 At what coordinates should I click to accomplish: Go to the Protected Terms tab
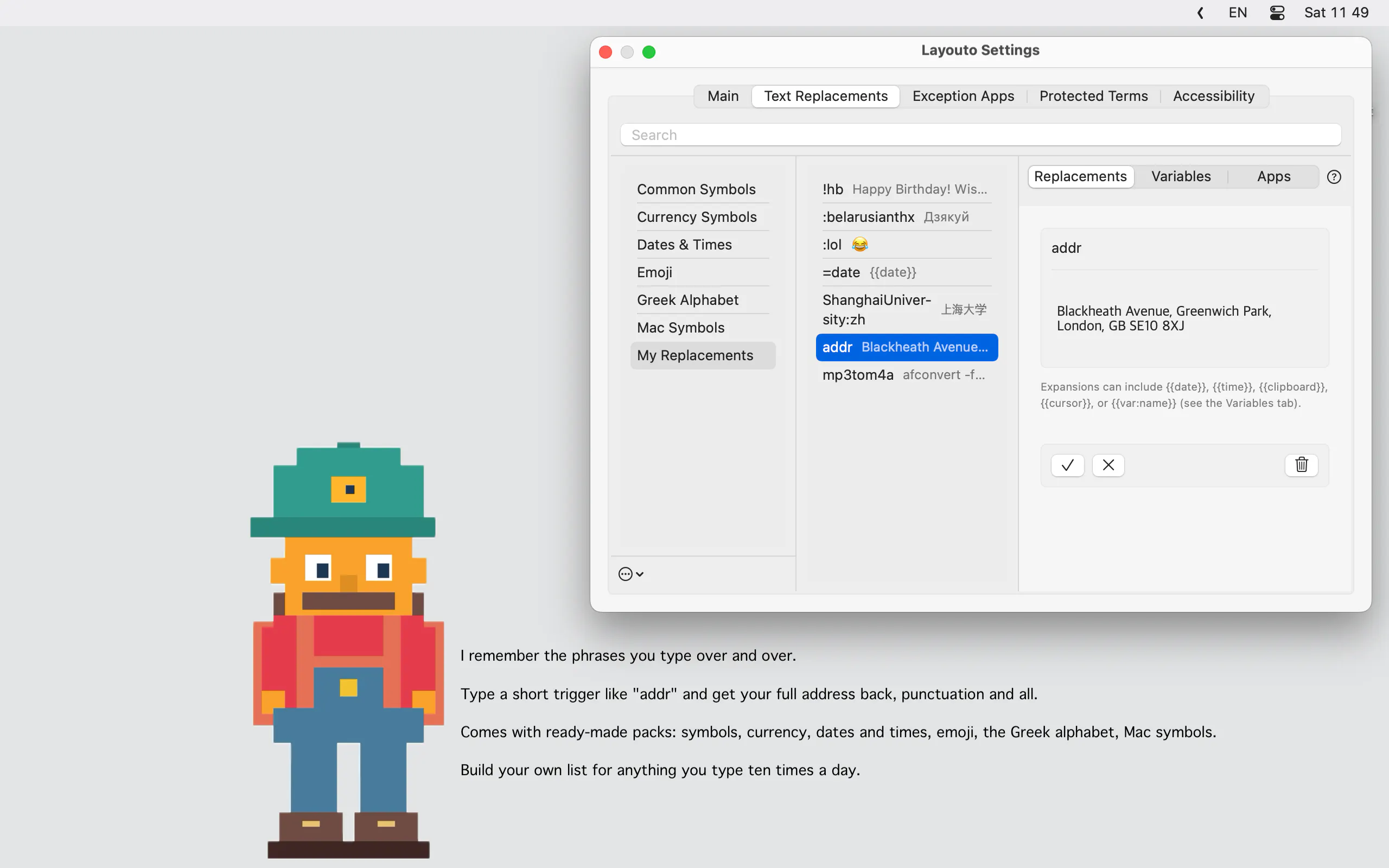[x=1093, y=96]
